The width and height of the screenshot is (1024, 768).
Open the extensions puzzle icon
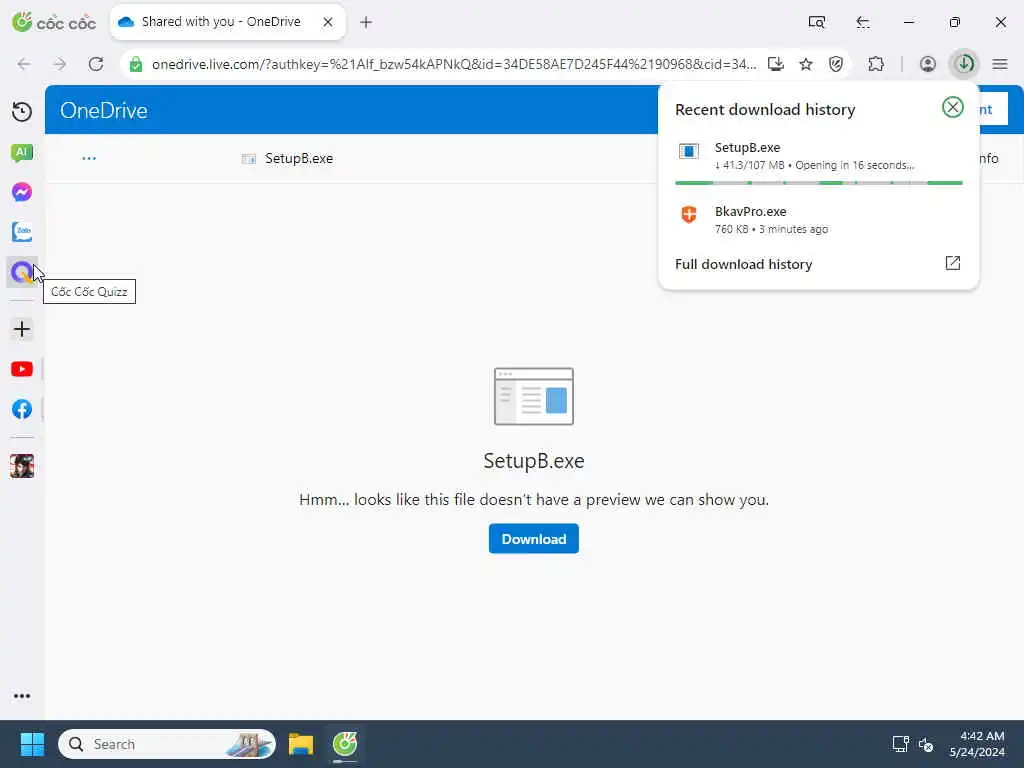(876, 64)
